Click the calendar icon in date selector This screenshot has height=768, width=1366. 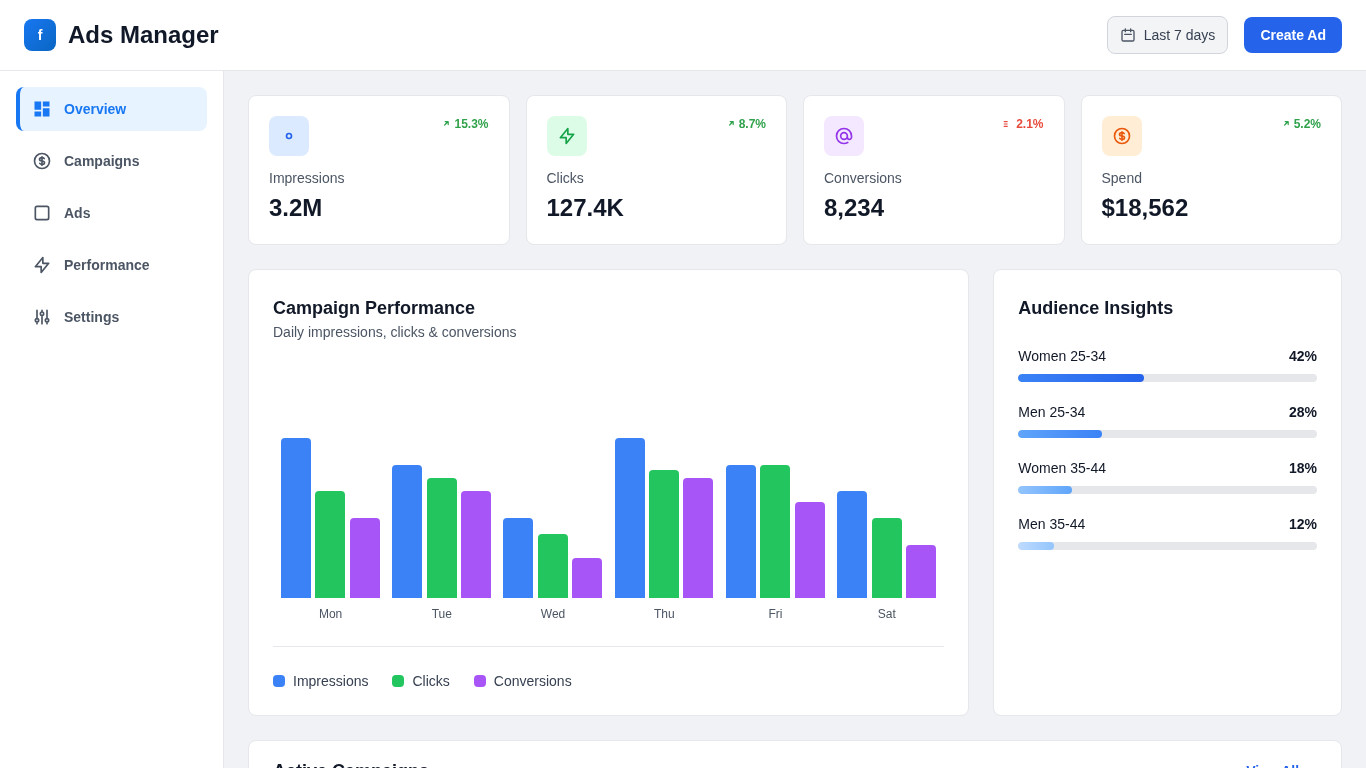[1128, 35]
